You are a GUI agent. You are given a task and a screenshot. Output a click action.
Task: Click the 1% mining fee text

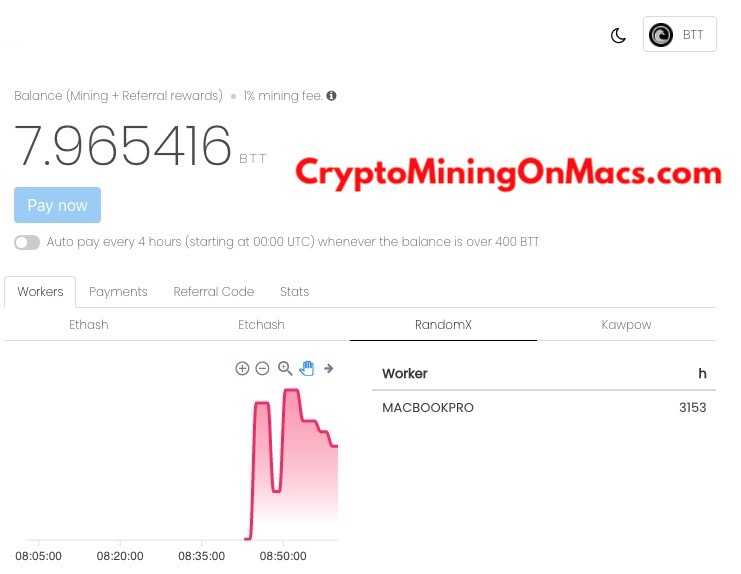tap(283, 96)
